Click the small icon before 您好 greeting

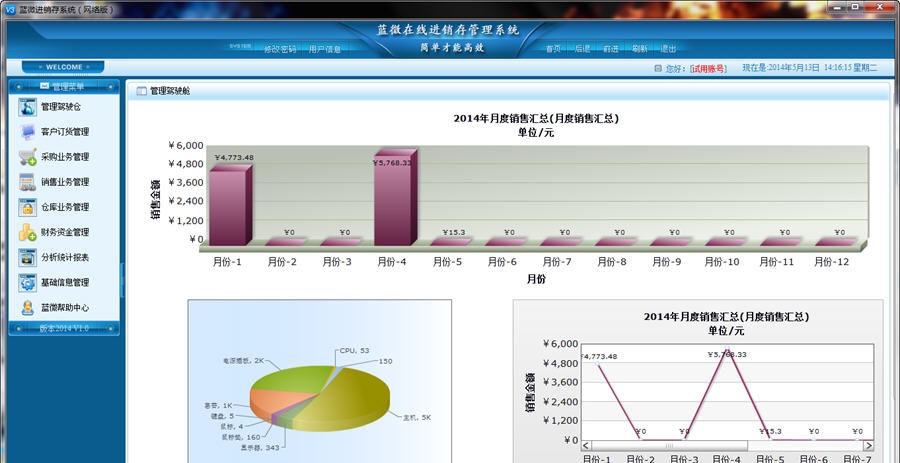[x=658, y=68]
